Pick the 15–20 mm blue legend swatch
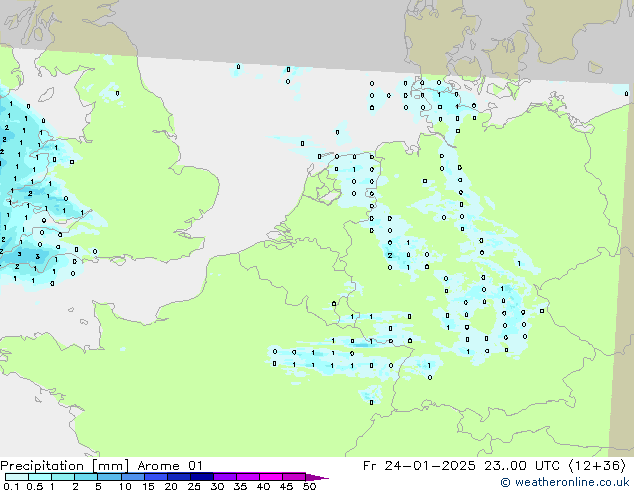Viewport: 634px width, 490px height. 156,477
